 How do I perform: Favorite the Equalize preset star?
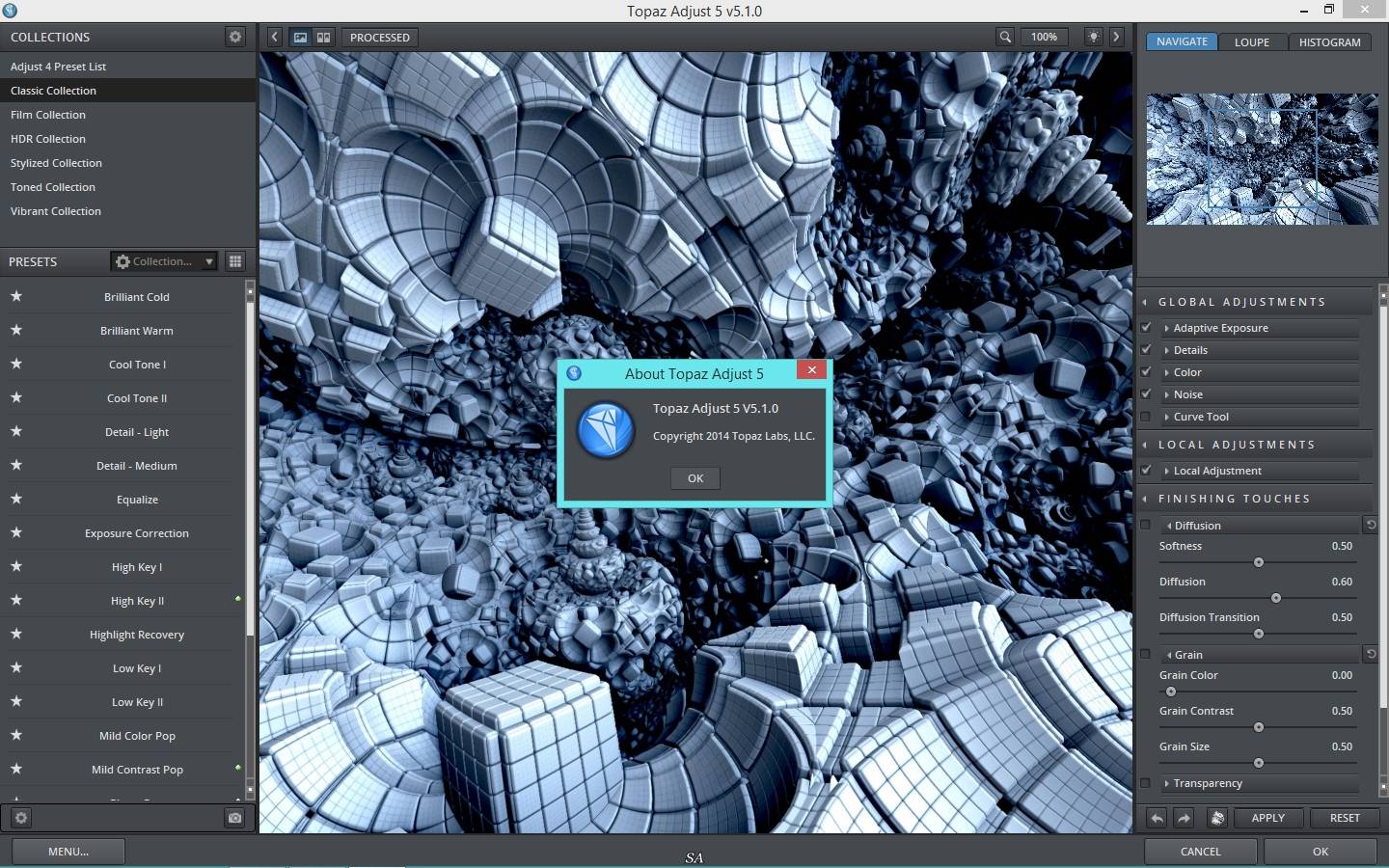tap(16, 499)
